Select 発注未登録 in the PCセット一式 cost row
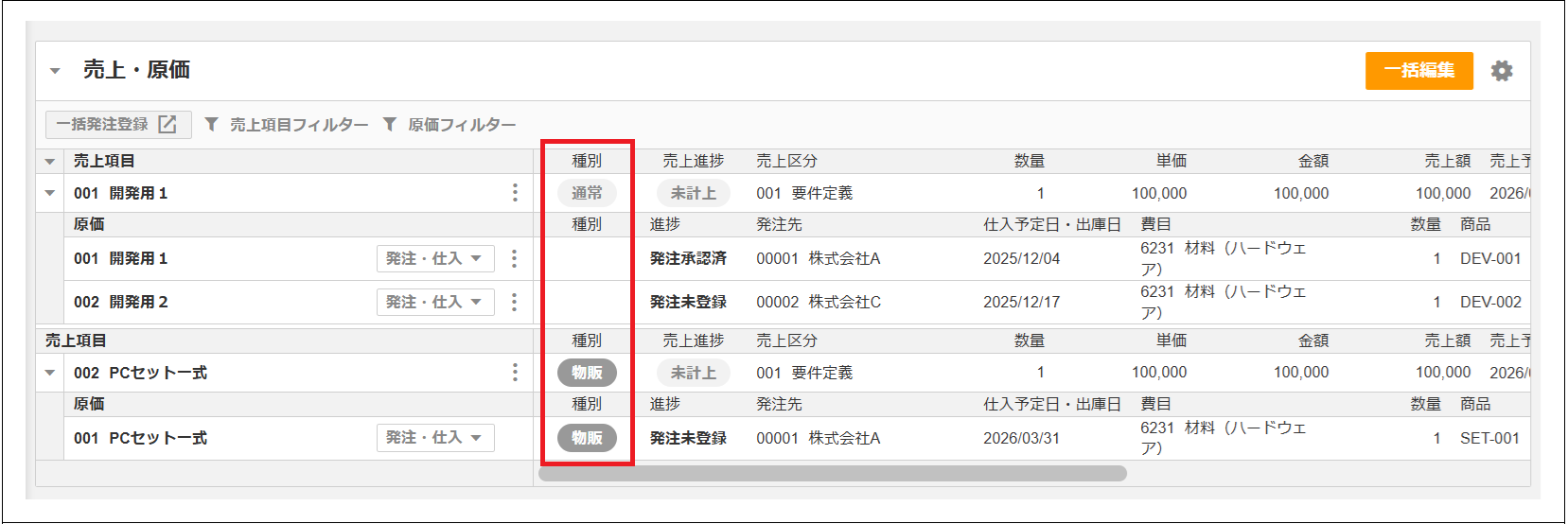This screenshot has height=524, width=1568. pyautogui.click(x=688, y=438)
